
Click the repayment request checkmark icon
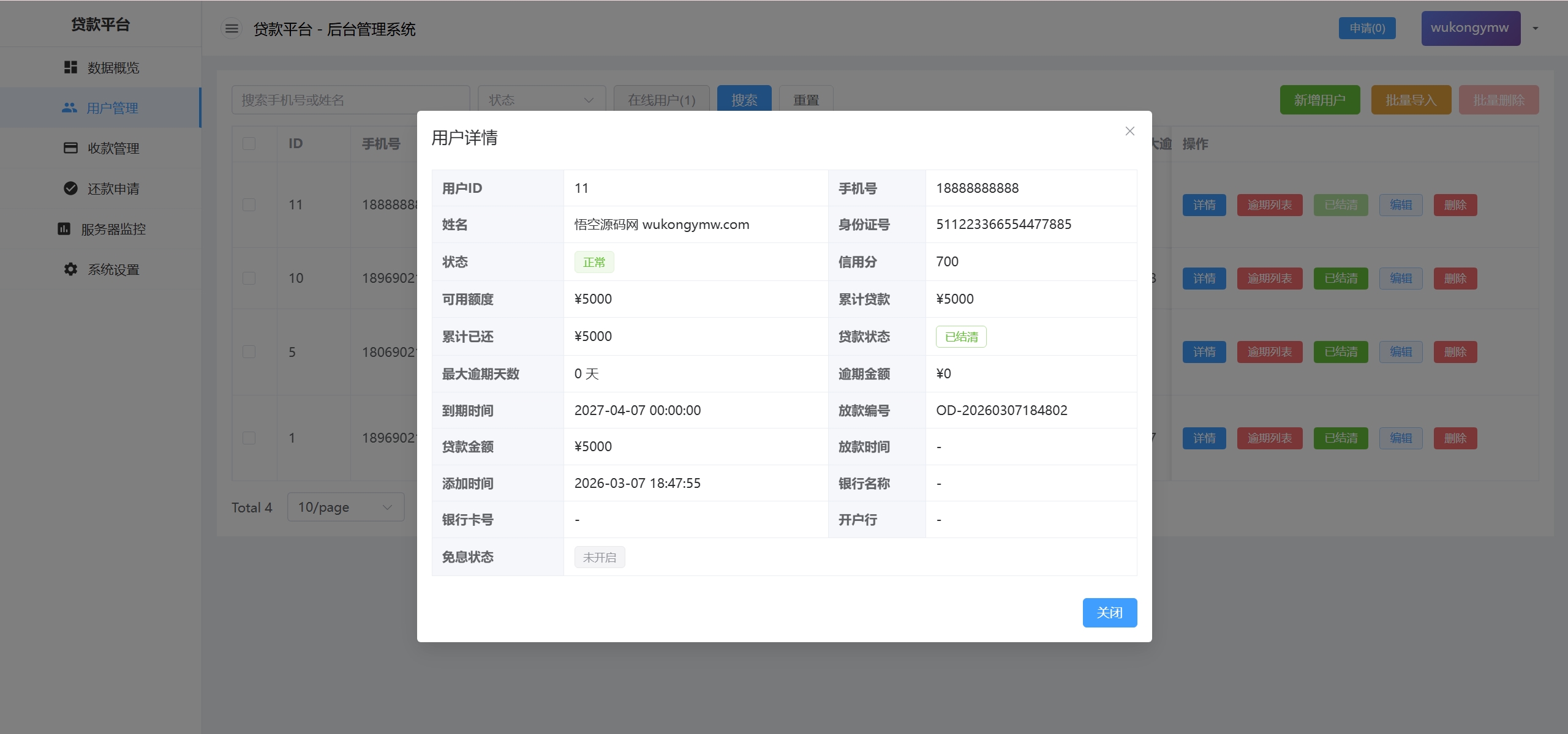pos(70,189)
